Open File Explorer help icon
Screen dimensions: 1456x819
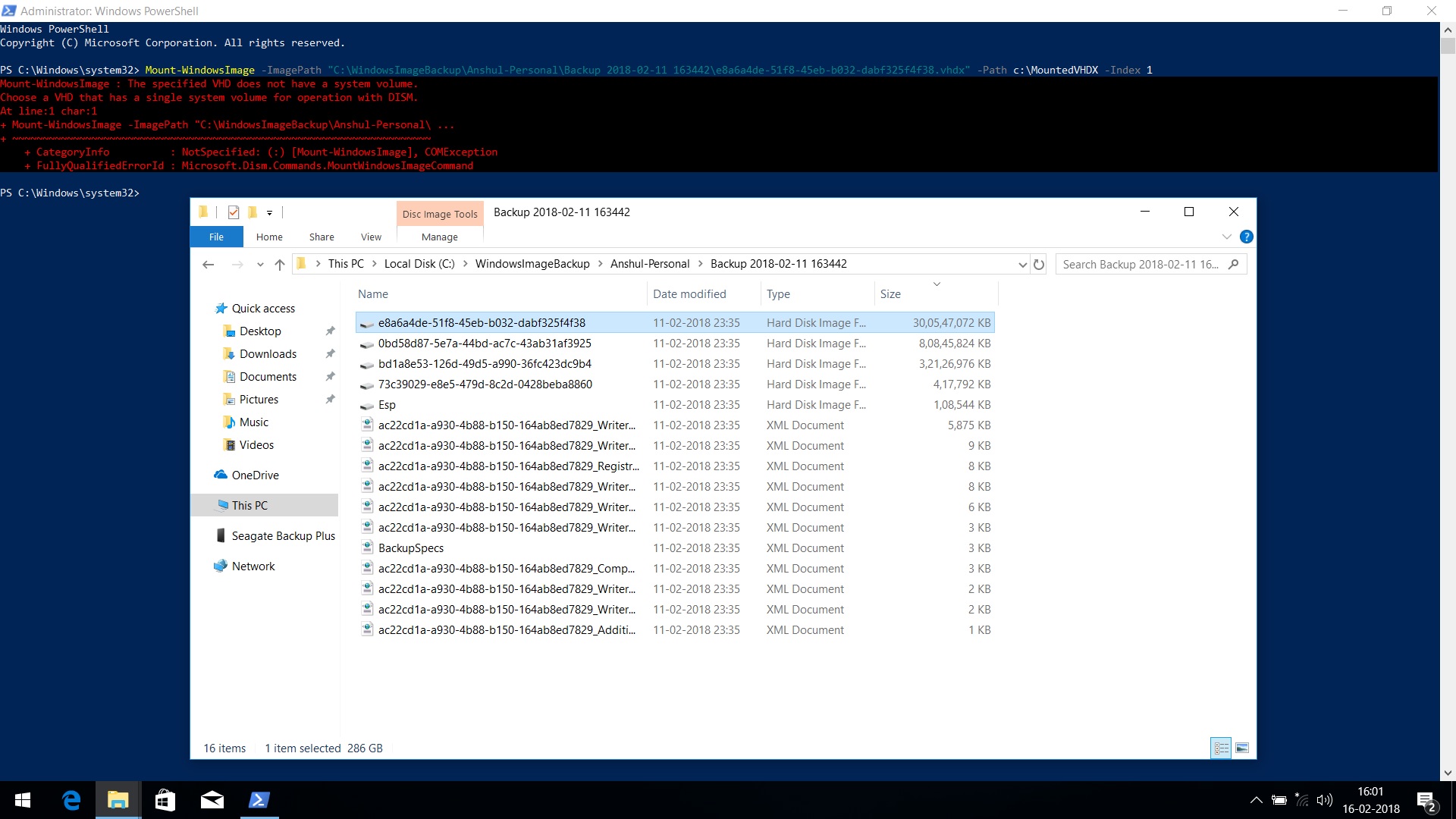coord(1246,237)
